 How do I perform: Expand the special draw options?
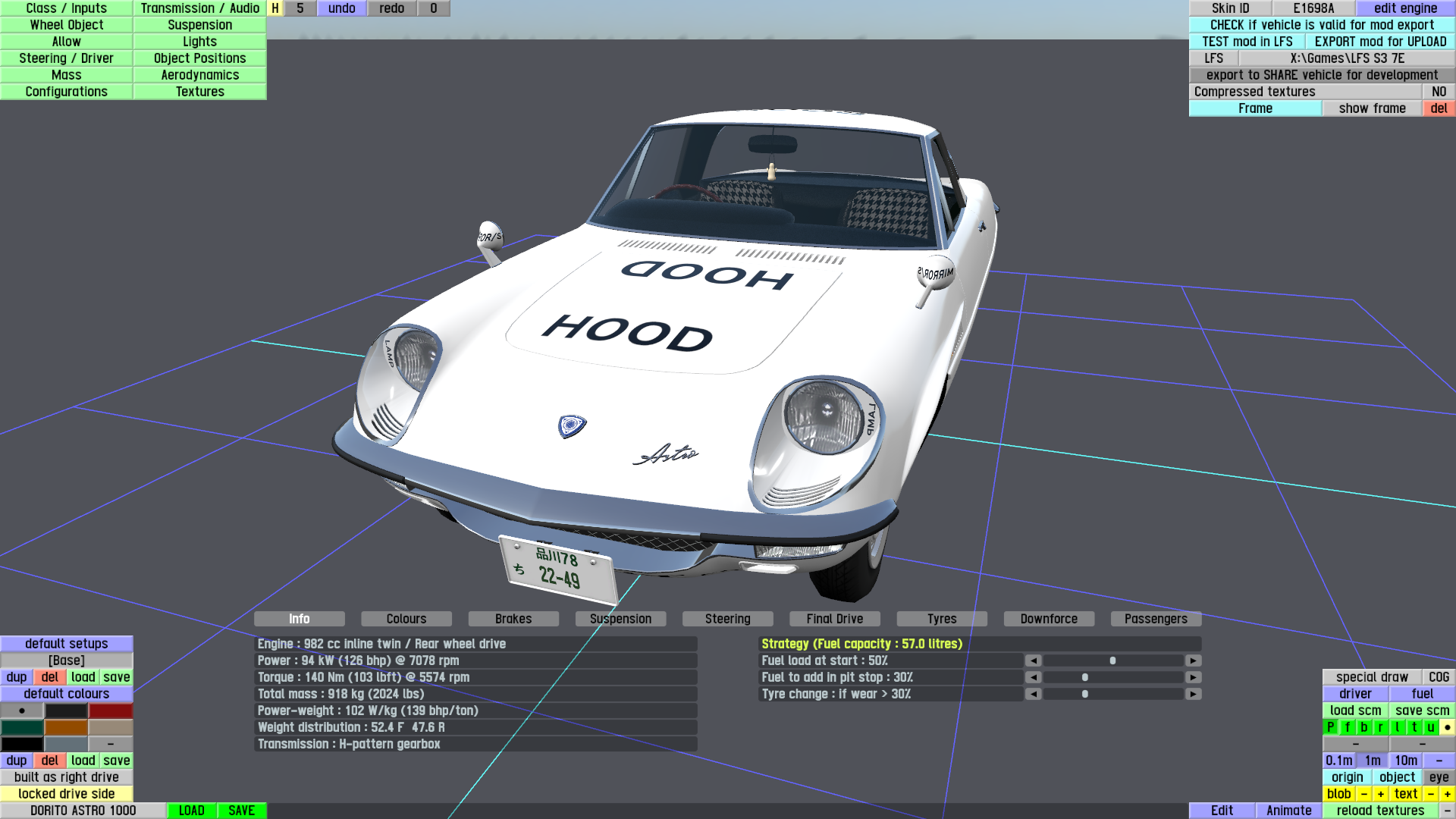pyautogui.click(x=1371, y=677)
